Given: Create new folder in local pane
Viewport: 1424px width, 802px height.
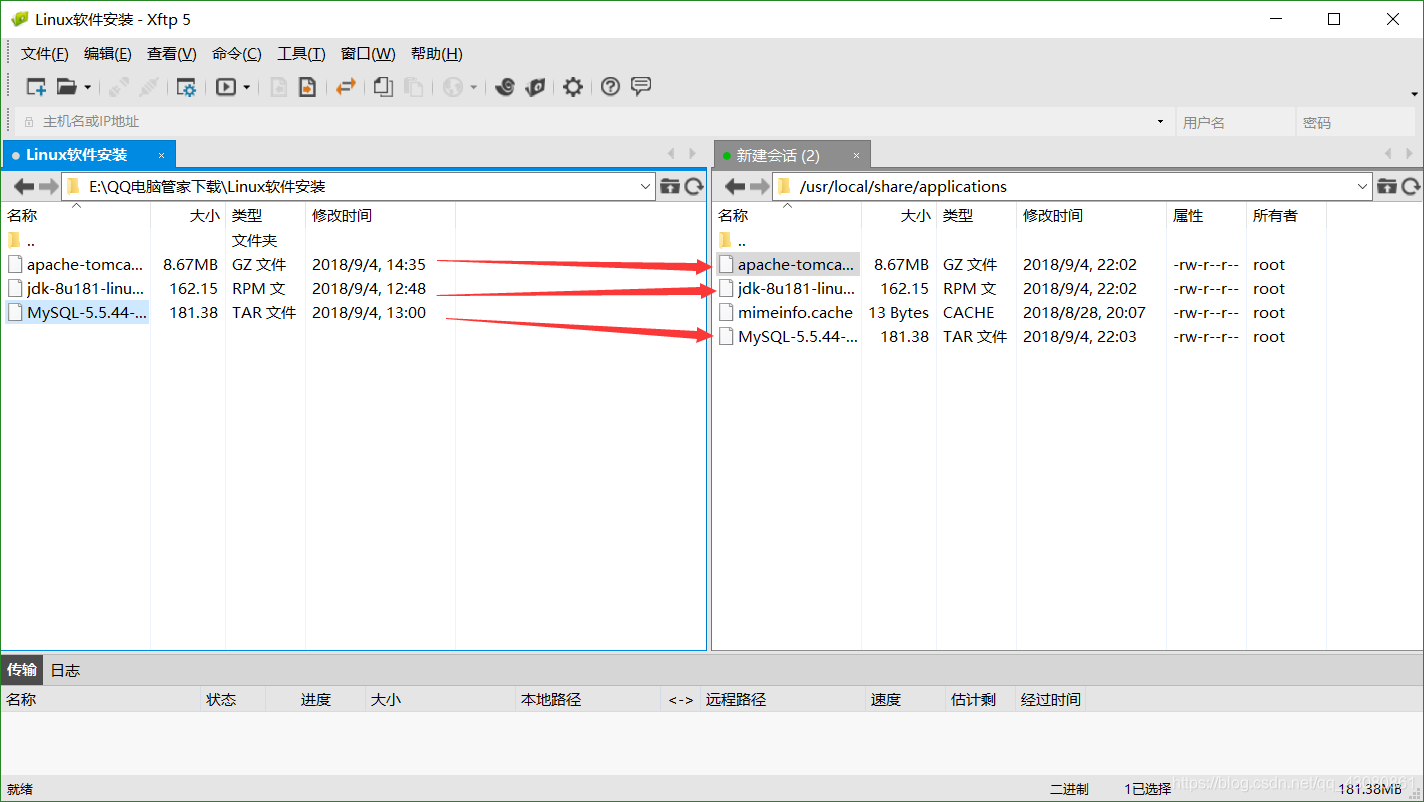Looking at the screenshot, I should pos(670,187).
